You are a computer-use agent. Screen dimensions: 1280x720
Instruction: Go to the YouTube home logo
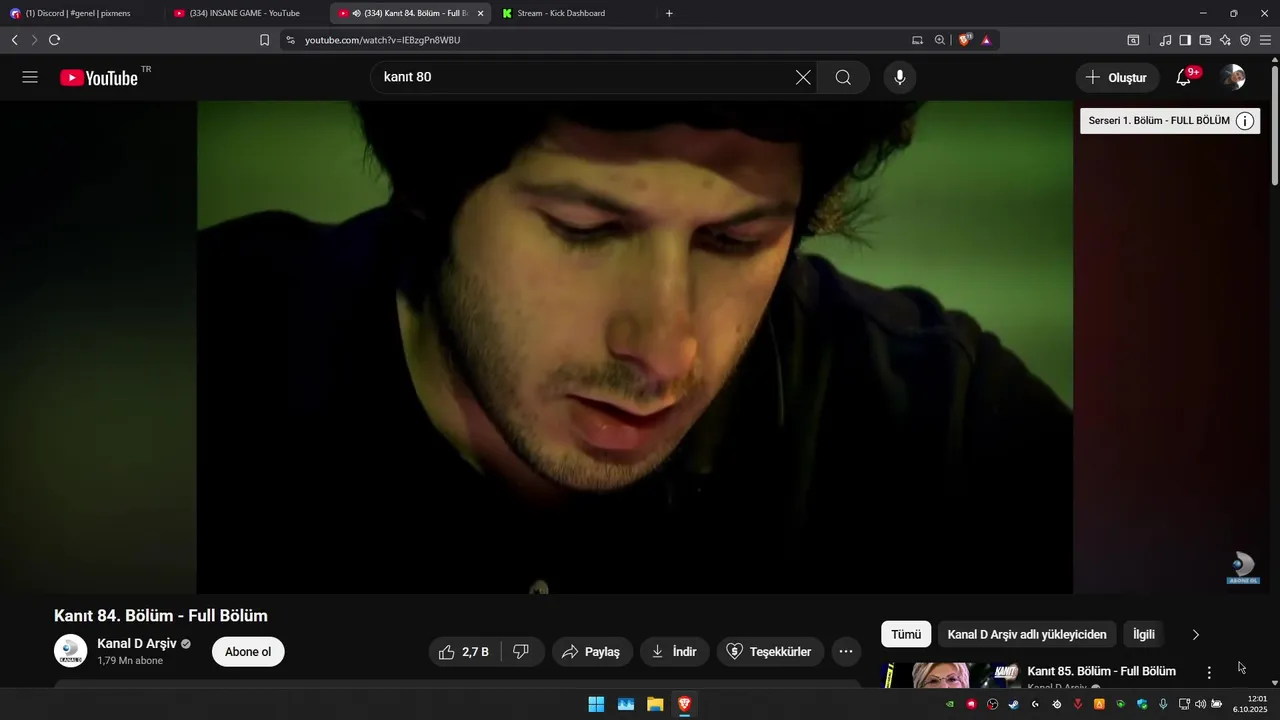click(99, 77)
